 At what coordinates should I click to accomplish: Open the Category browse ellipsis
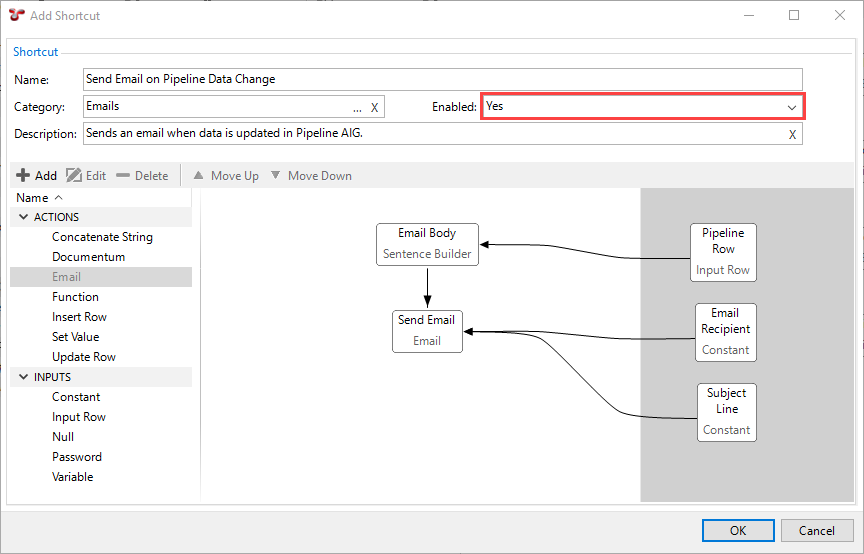[357, 109]
